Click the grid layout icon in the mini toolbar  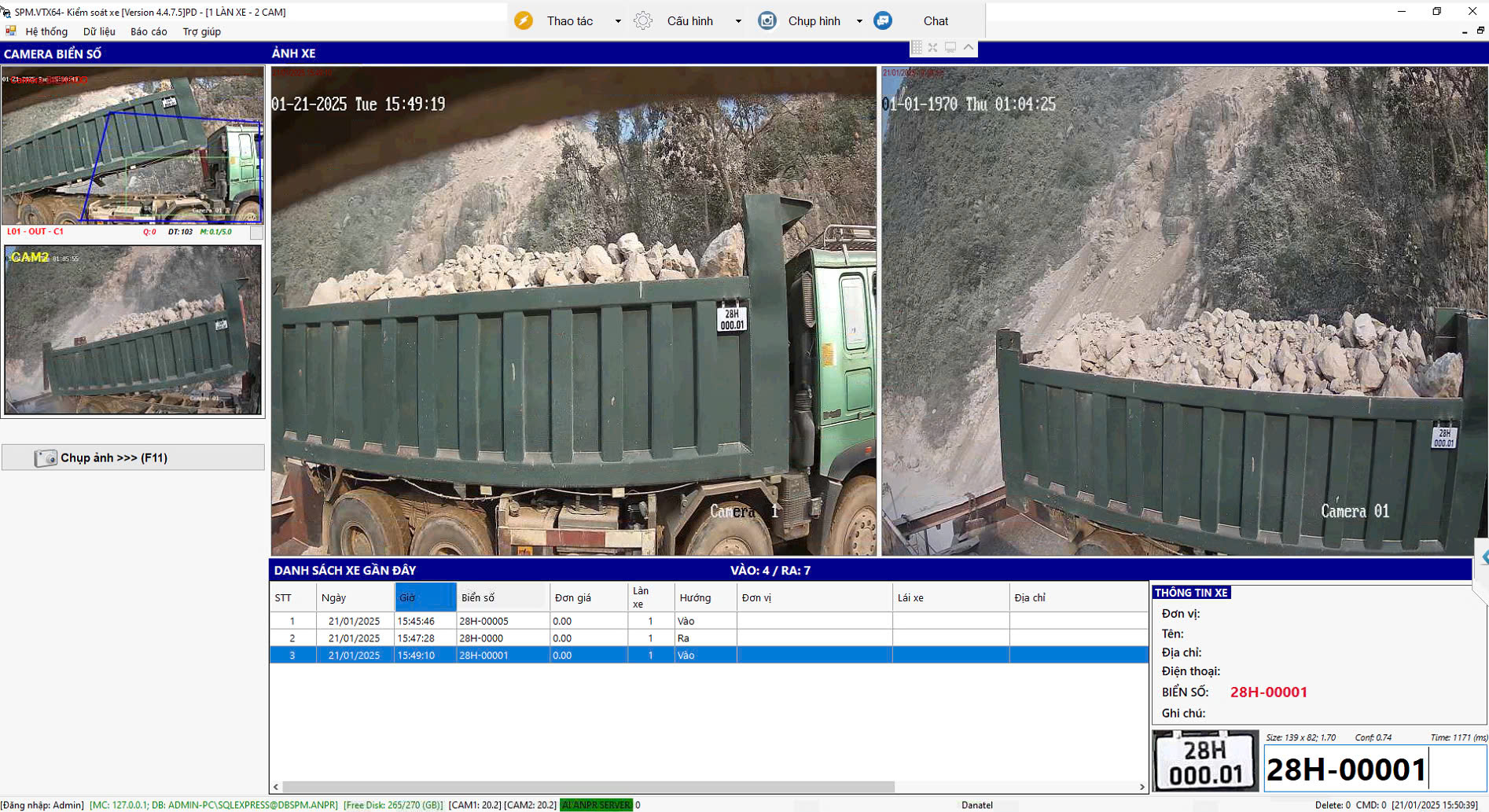(917, 48)
